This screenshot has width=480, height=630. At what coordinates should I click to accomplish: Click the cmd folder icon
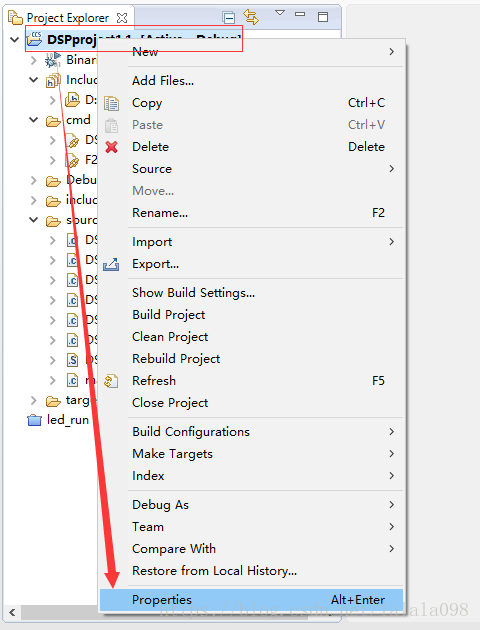(53, 121)
